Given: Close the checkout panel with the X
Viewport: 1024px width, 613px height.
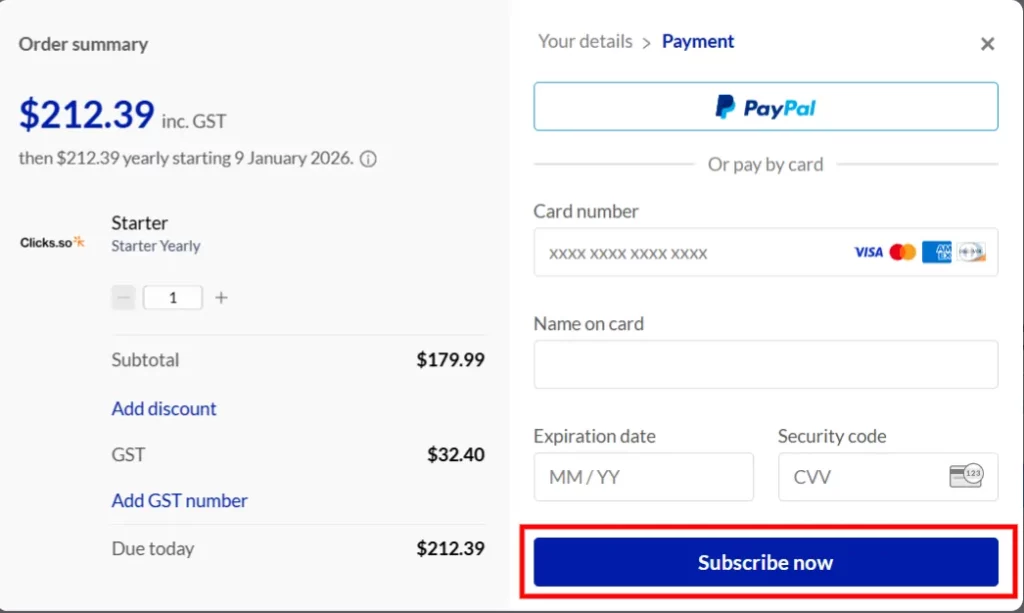Looking at the screenshot, I should pyautogui.click(x=987, y=43).
